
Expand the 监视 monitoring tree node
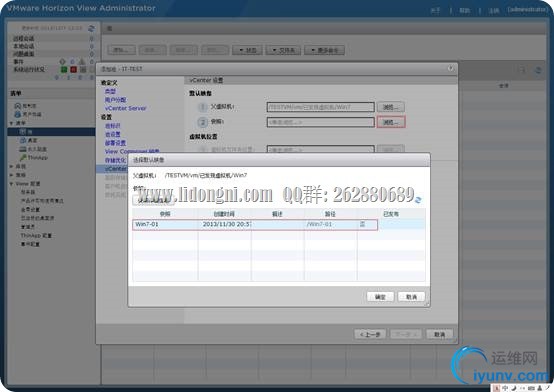pos(12,166)
